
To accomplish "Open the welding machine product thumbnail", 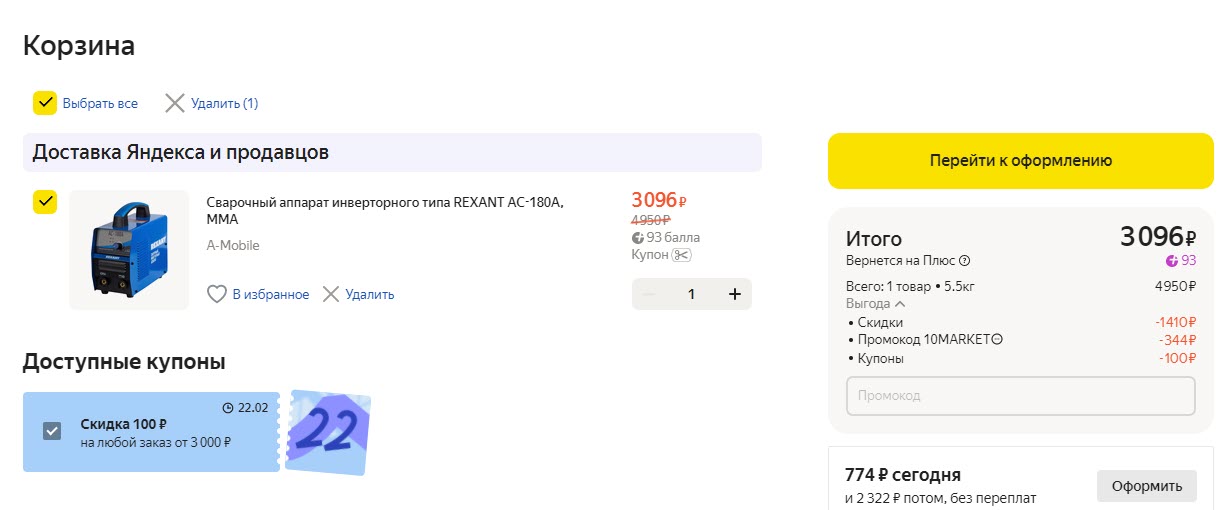I will point(129,250).
